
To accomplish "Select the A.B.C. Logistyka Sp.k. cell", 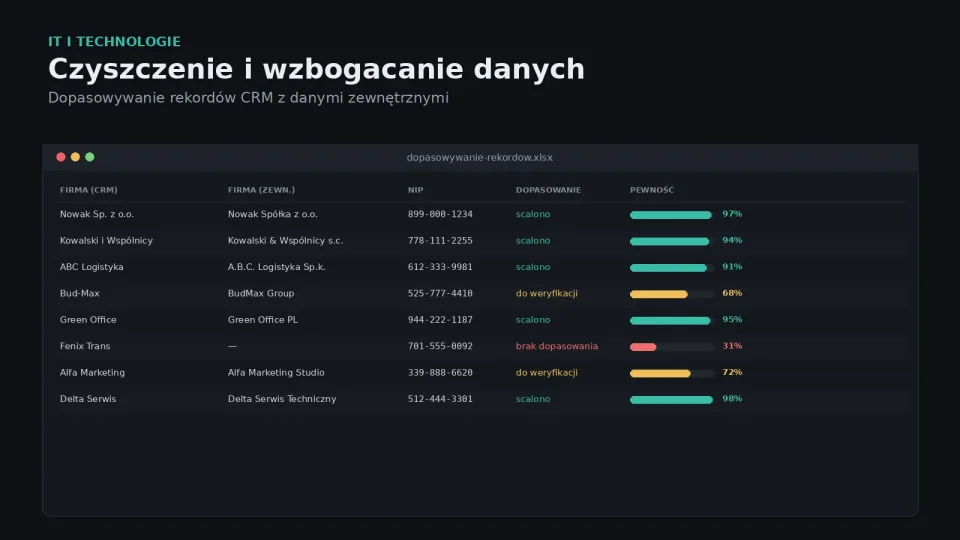I will click(277, 267).
